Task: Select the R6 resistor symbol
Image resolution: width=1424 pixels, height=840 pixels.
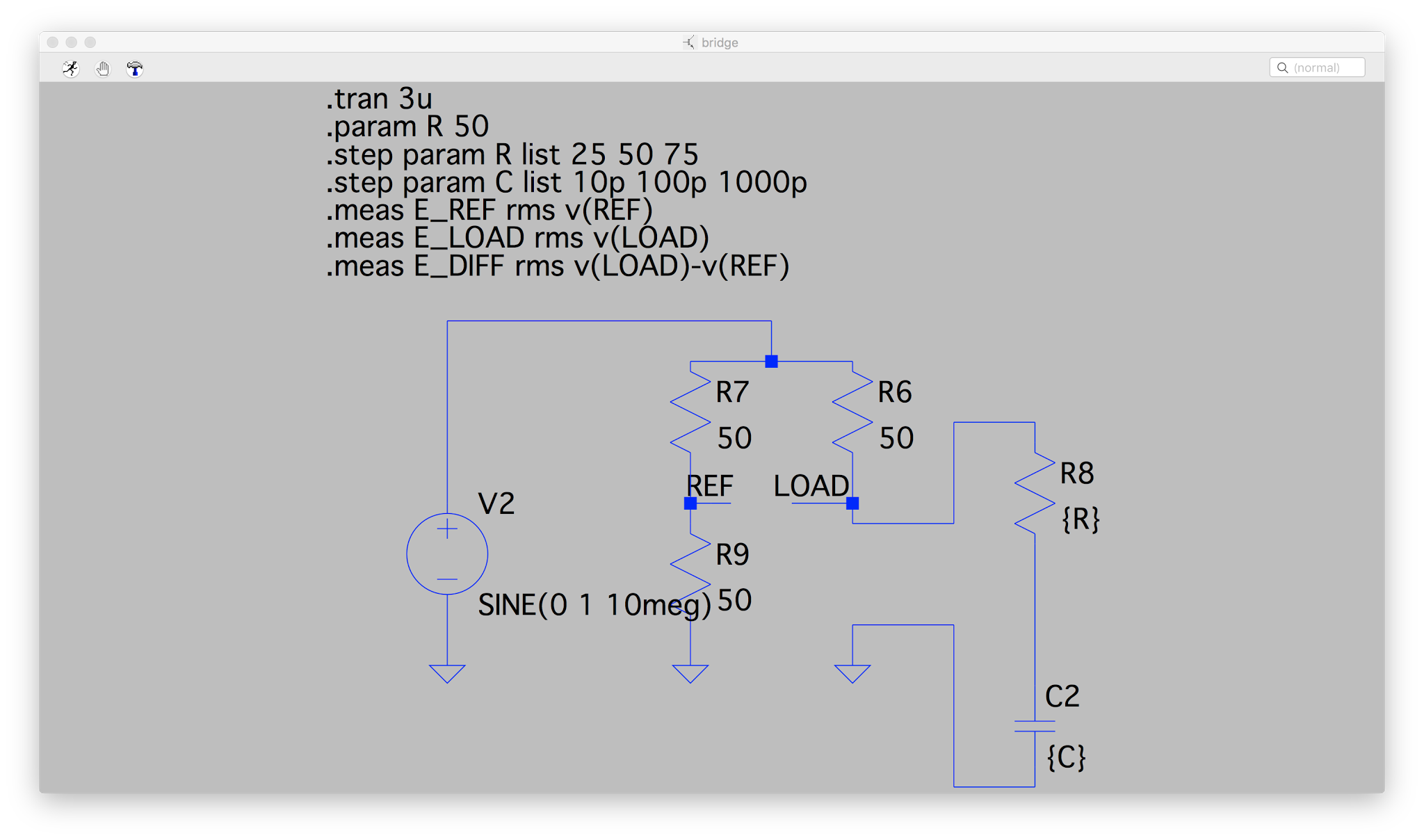Action: pyautogui.click(x=852, y=412)
